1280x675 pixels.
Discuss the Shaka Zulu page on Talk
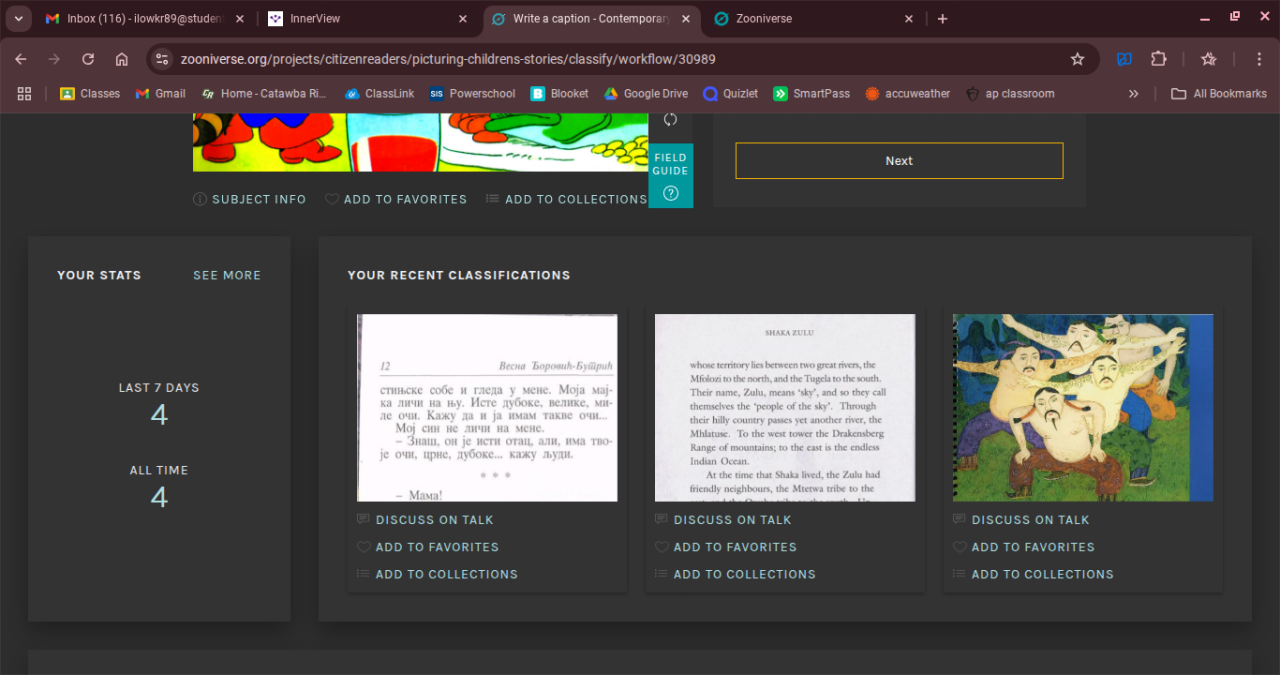tap(724, 520)
